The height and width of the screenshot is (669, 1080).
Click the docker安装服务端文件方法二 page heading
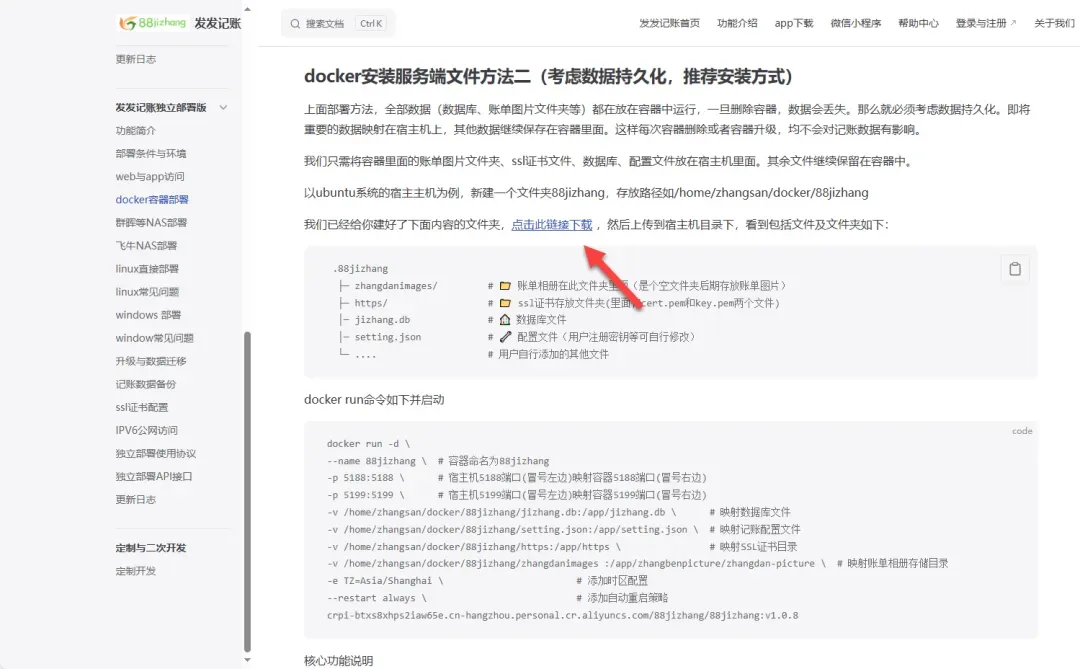click(548, 76)
